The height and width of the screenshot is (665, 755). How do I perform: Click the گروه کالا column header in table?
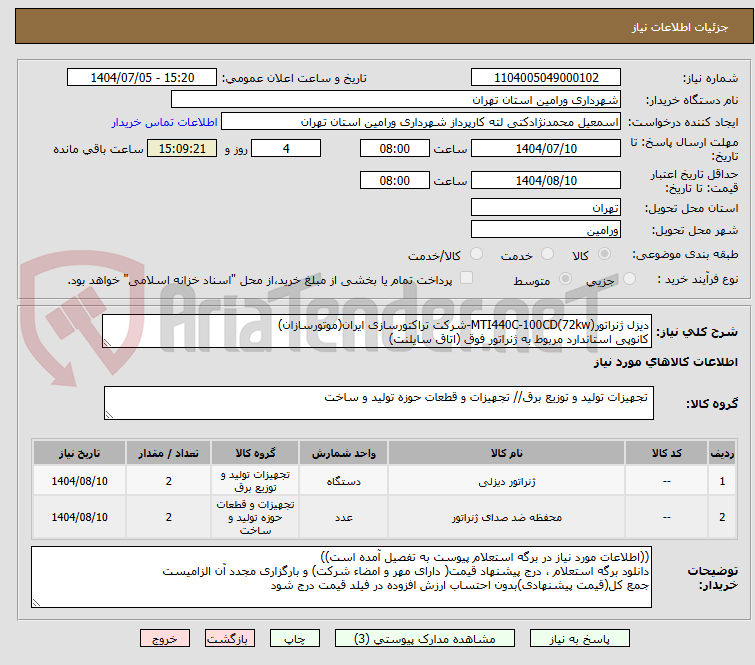tap(255, 453)
